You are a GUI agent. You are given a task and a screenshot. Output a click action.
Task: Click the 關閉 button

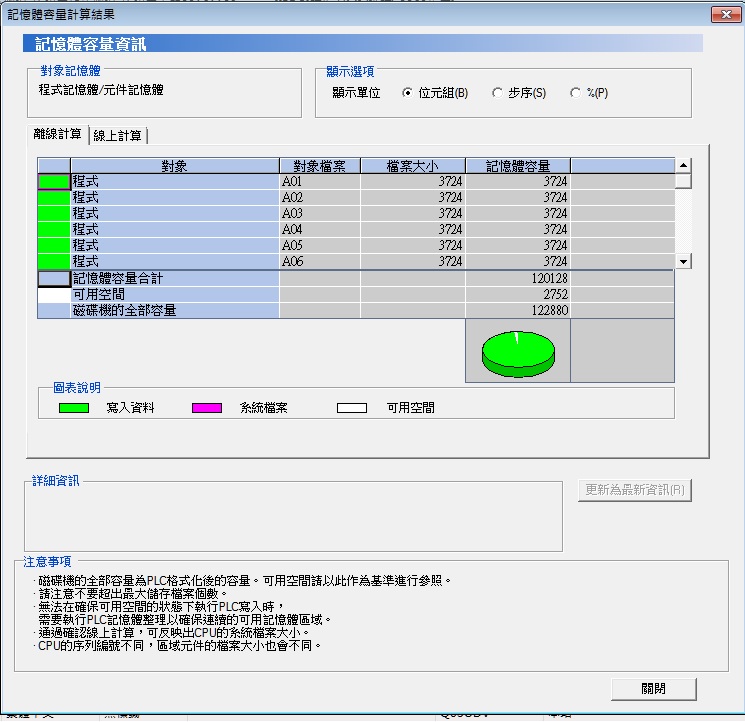click(x=653, y=689)
